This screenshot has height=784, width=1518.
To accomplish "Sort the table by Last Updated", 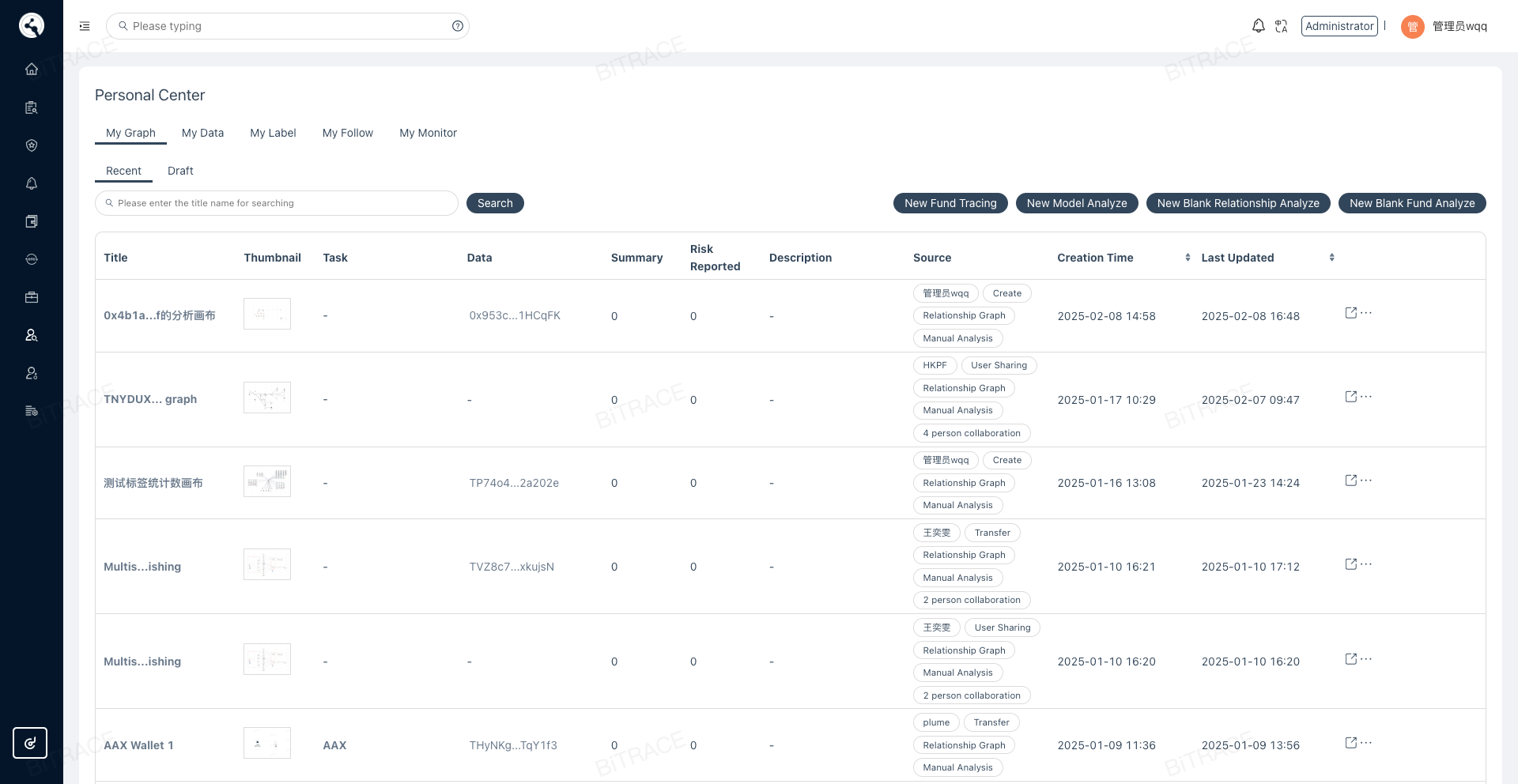I will click(x=1331, y=258).
